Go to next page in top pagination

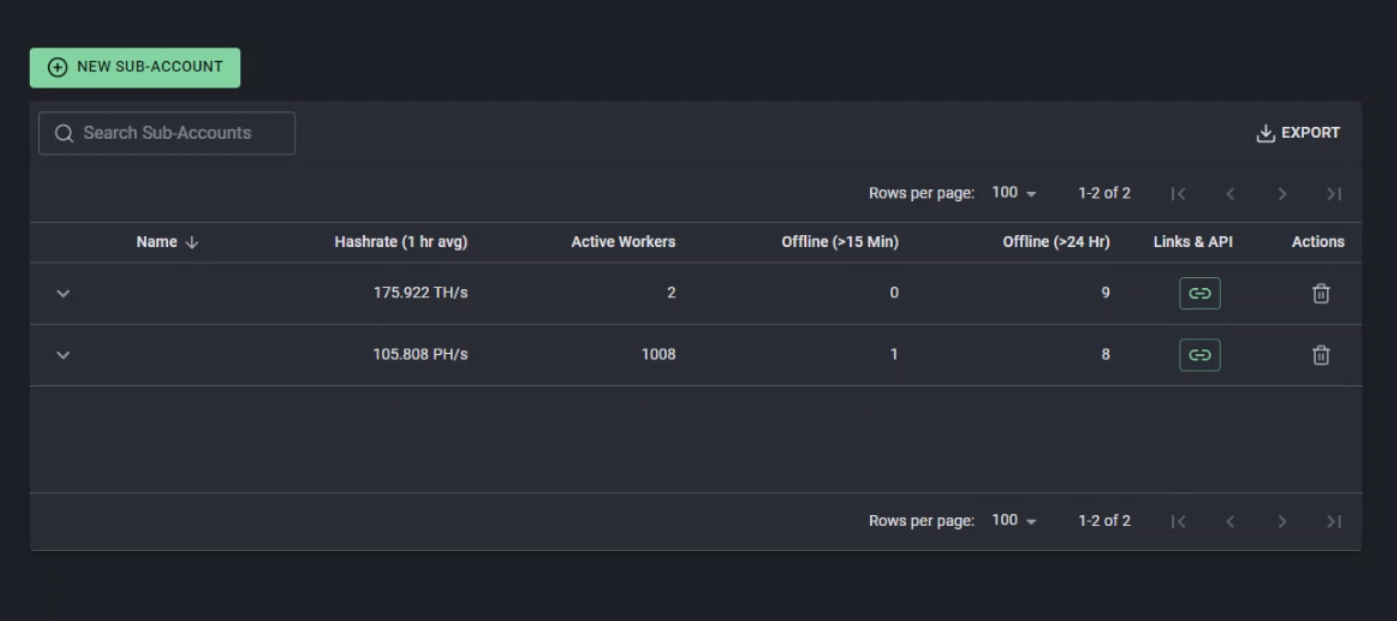(1282, 194)
